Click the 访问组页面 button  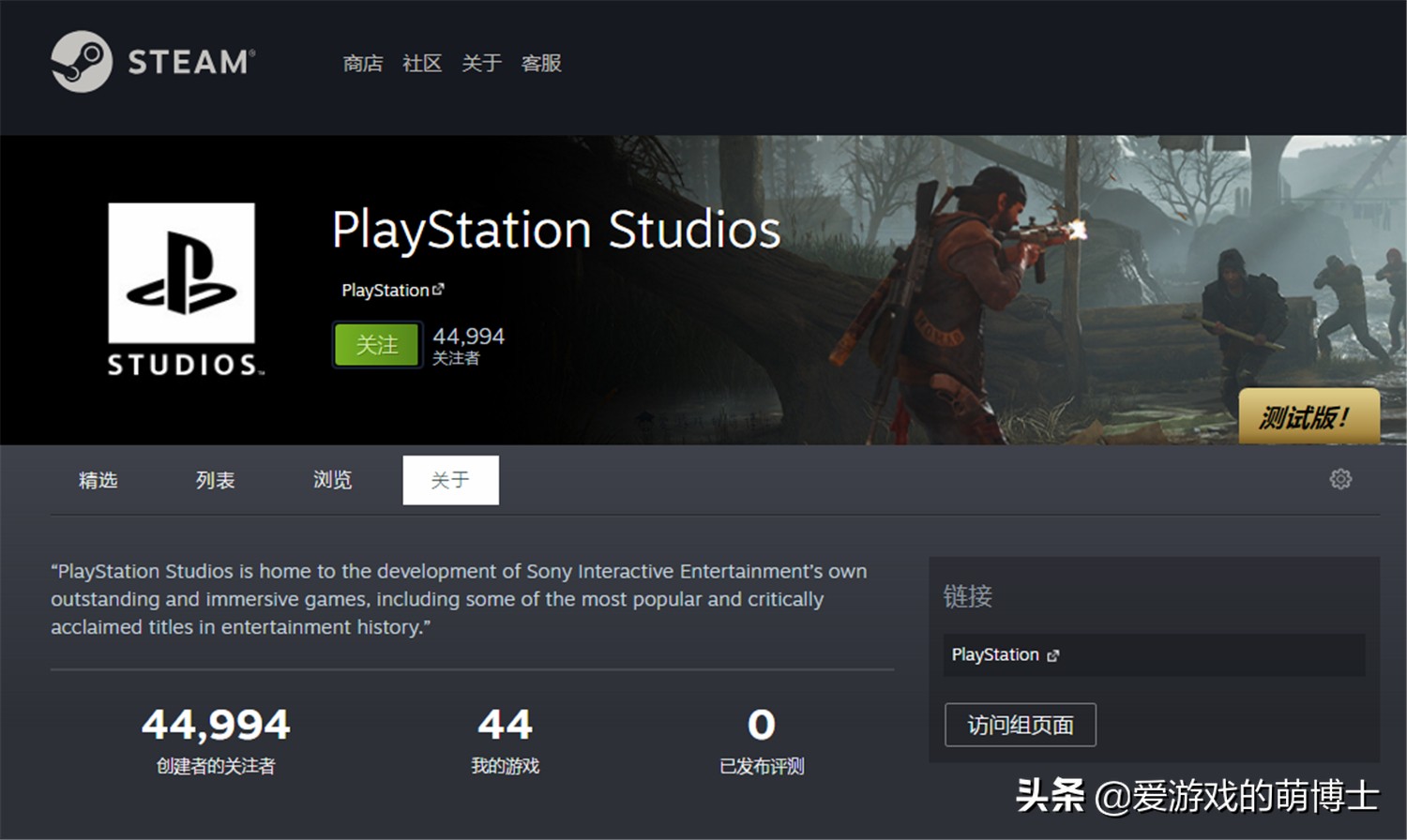(1021, 725)
